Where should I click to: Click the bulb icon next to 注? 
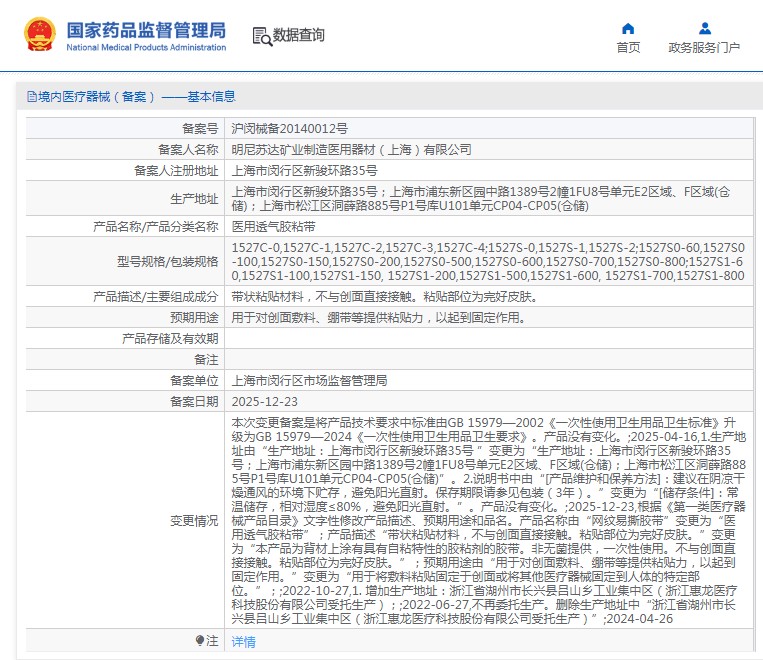coord(200,640)
